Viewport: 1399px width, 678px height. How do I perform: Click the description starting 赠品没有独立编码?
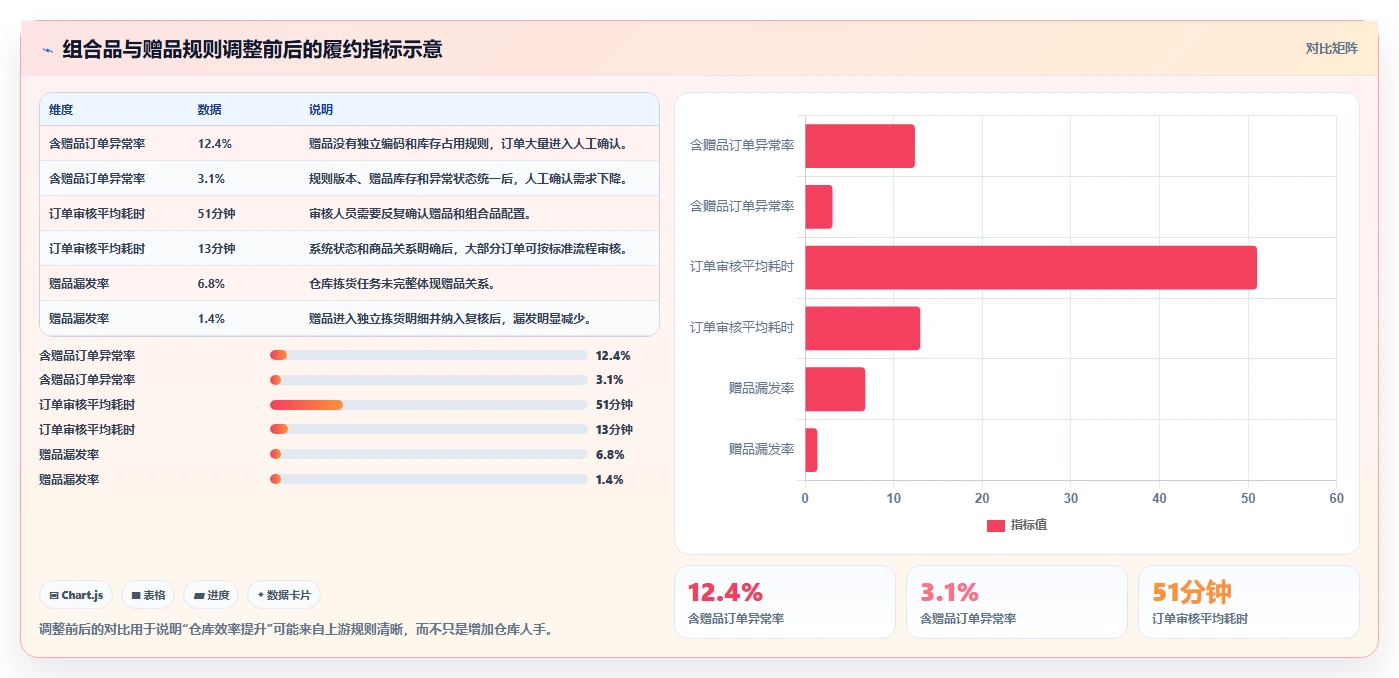pyautogui.click(x=470, y=144)
